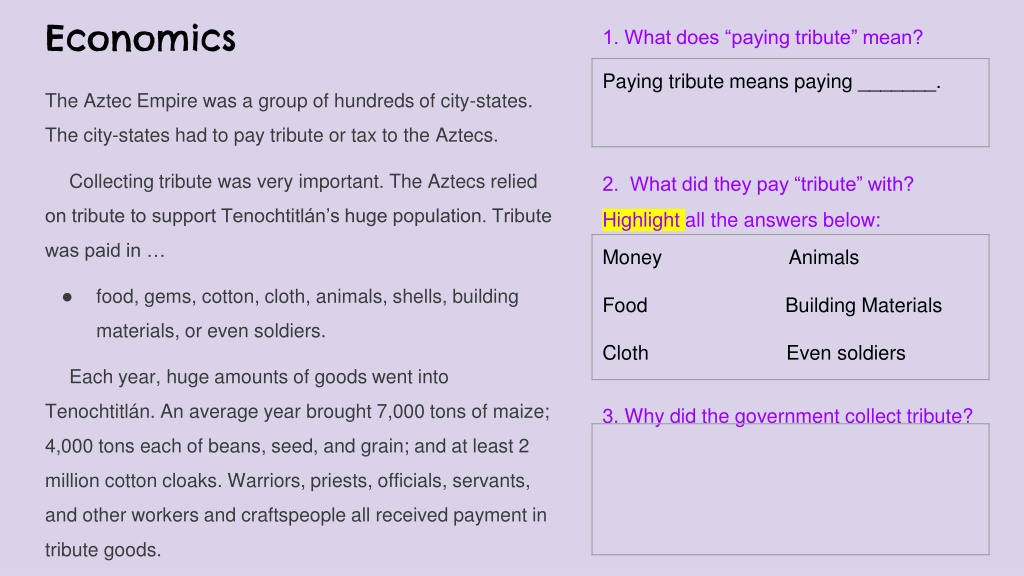Click the paragraph starting 'Each year, huge amounts'
The image size is (1024, 576).
click(x=298, y=463)
